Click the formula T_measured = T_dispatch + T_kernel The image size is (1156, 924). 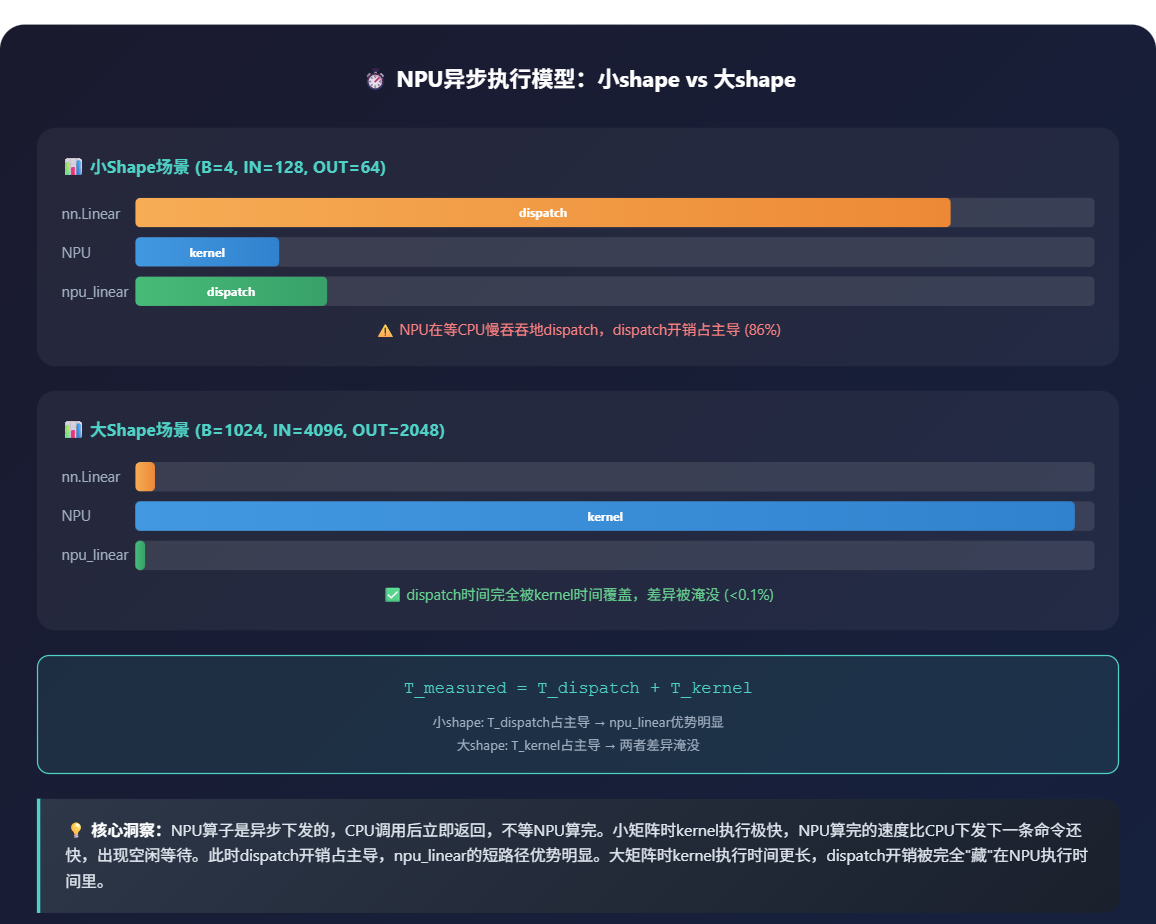coord(578,688)
